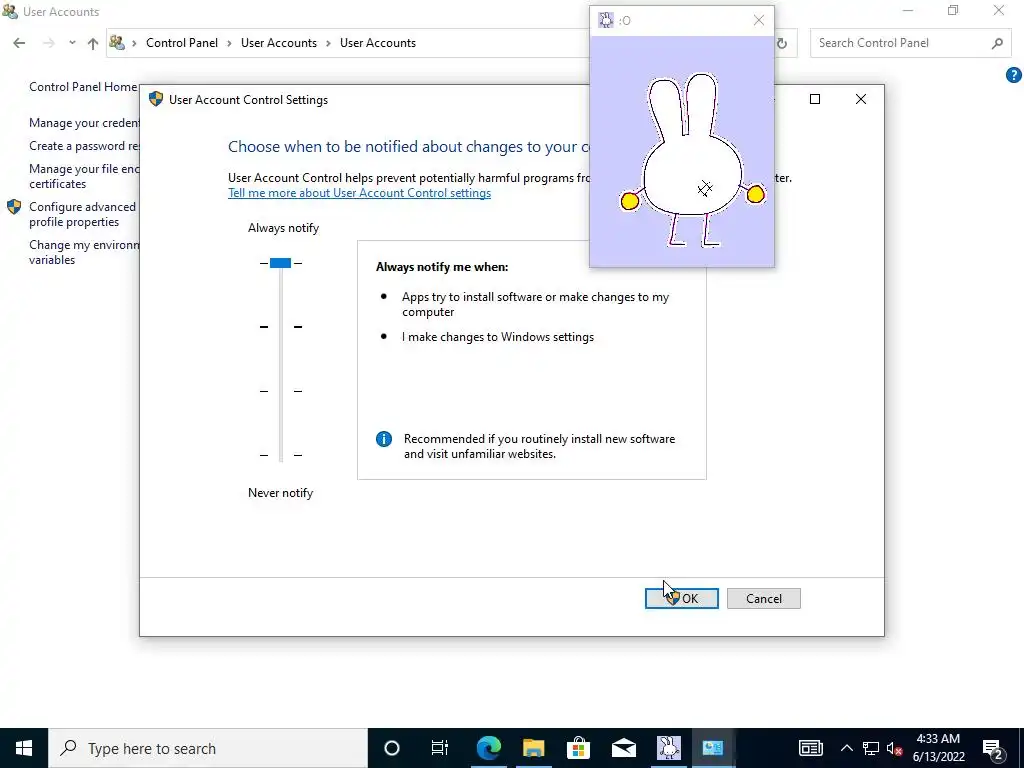The image size is (1024, 768).
Task: Open Create a password reset link
Action: [x=84, y=146]
